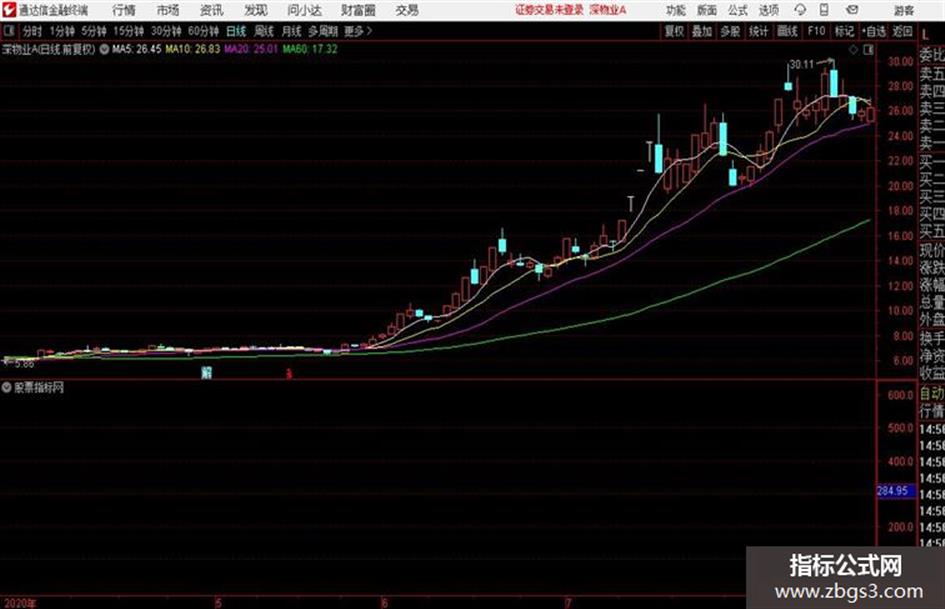Click the 证券交易未登录 login link
The height and width of the screenshot is (609, 945).
(x=549, y=10)
